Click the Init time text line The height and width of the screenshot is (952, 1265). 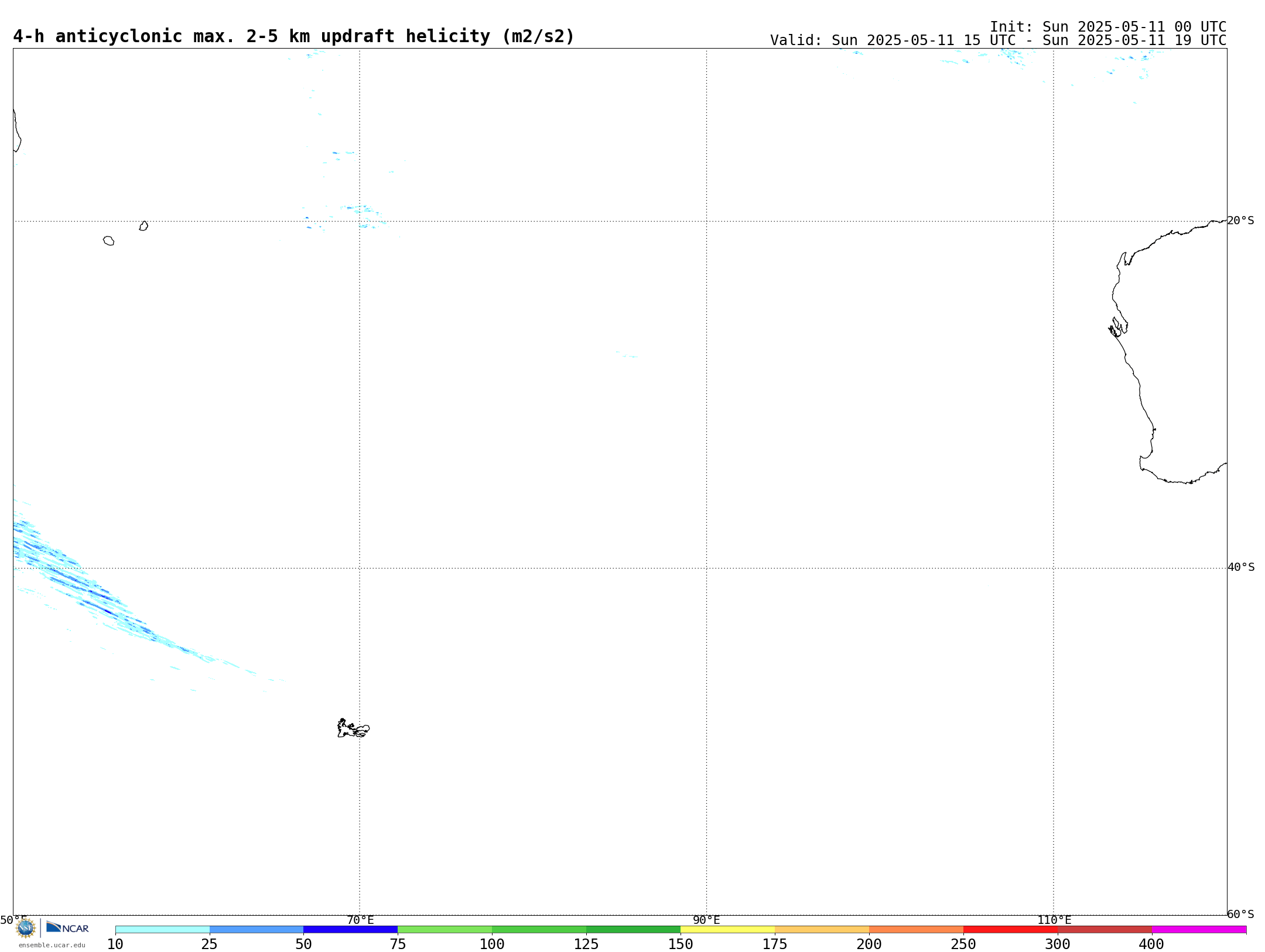tap(1108, 27)
